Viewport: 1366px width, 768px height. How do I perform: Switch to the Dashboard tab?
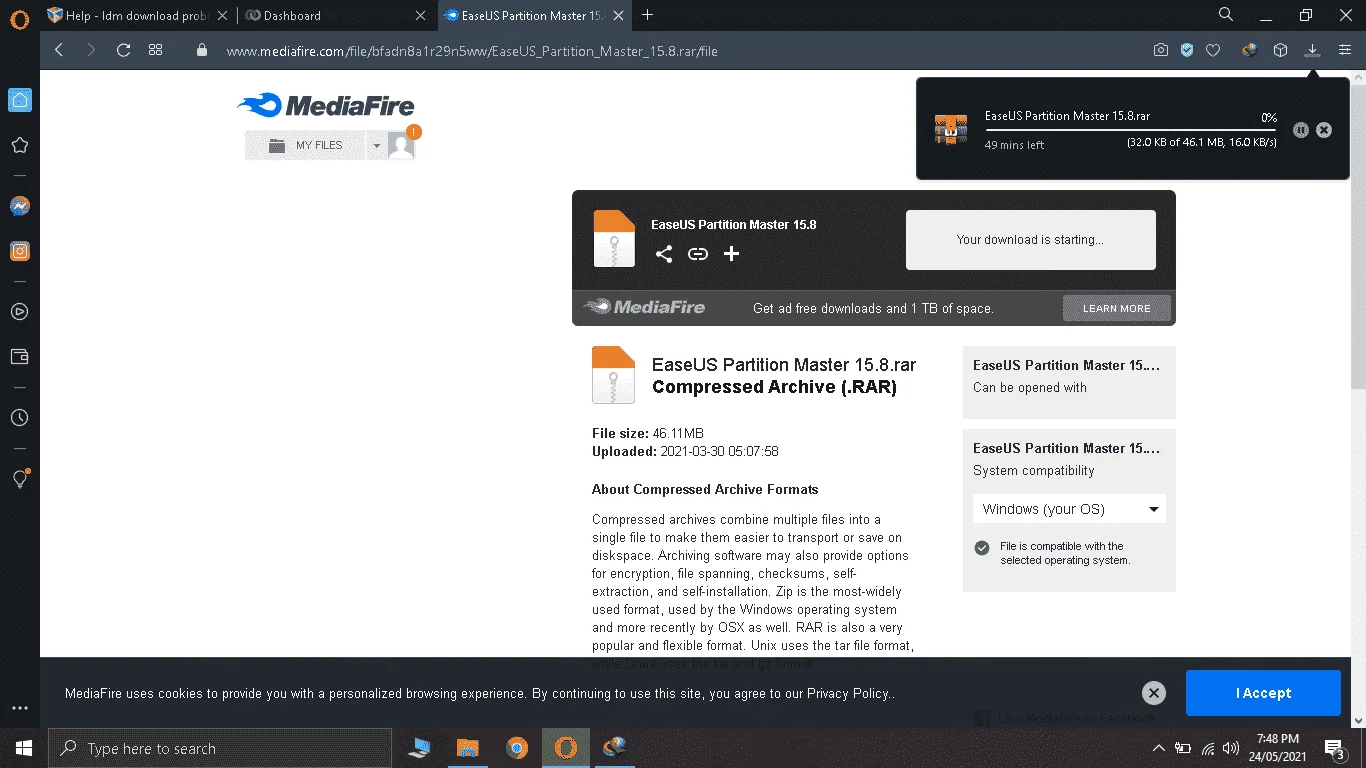click(337, 15)
